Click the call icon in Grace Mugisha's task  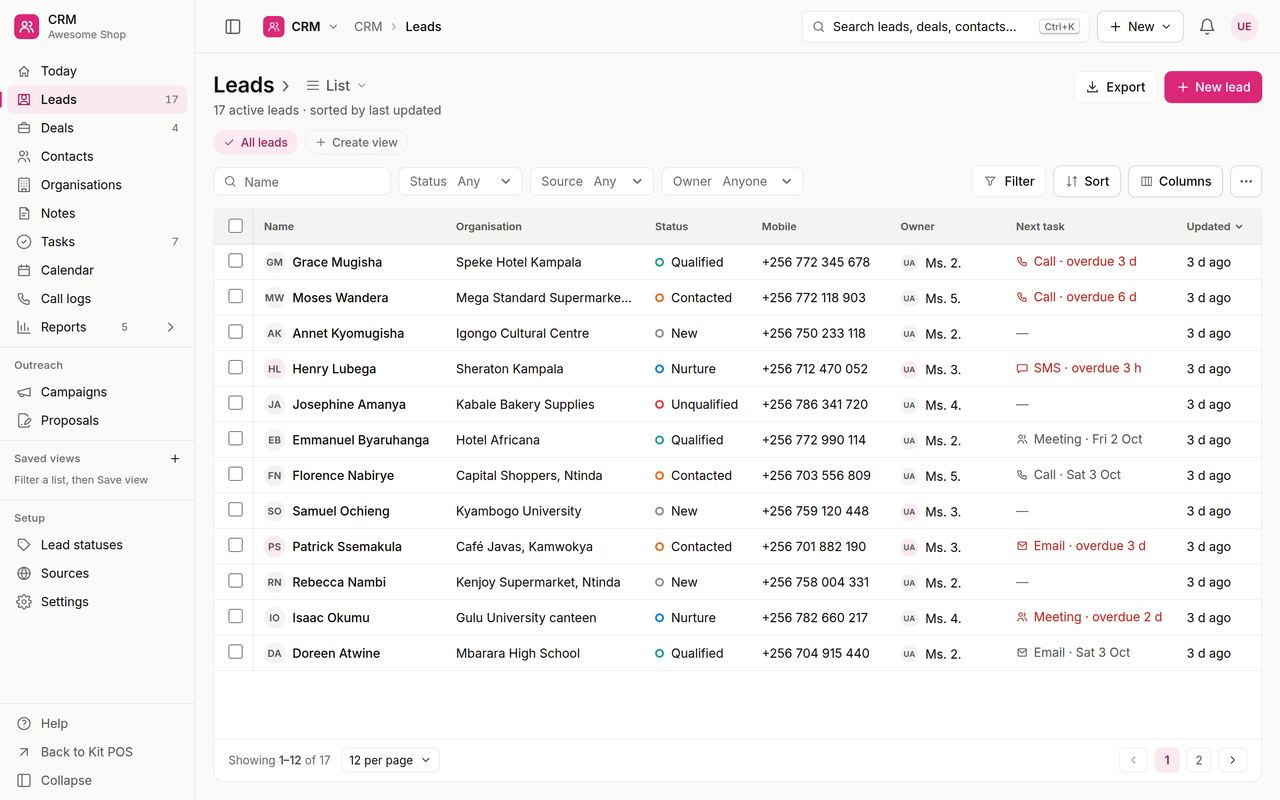[x=1022, y=262]
